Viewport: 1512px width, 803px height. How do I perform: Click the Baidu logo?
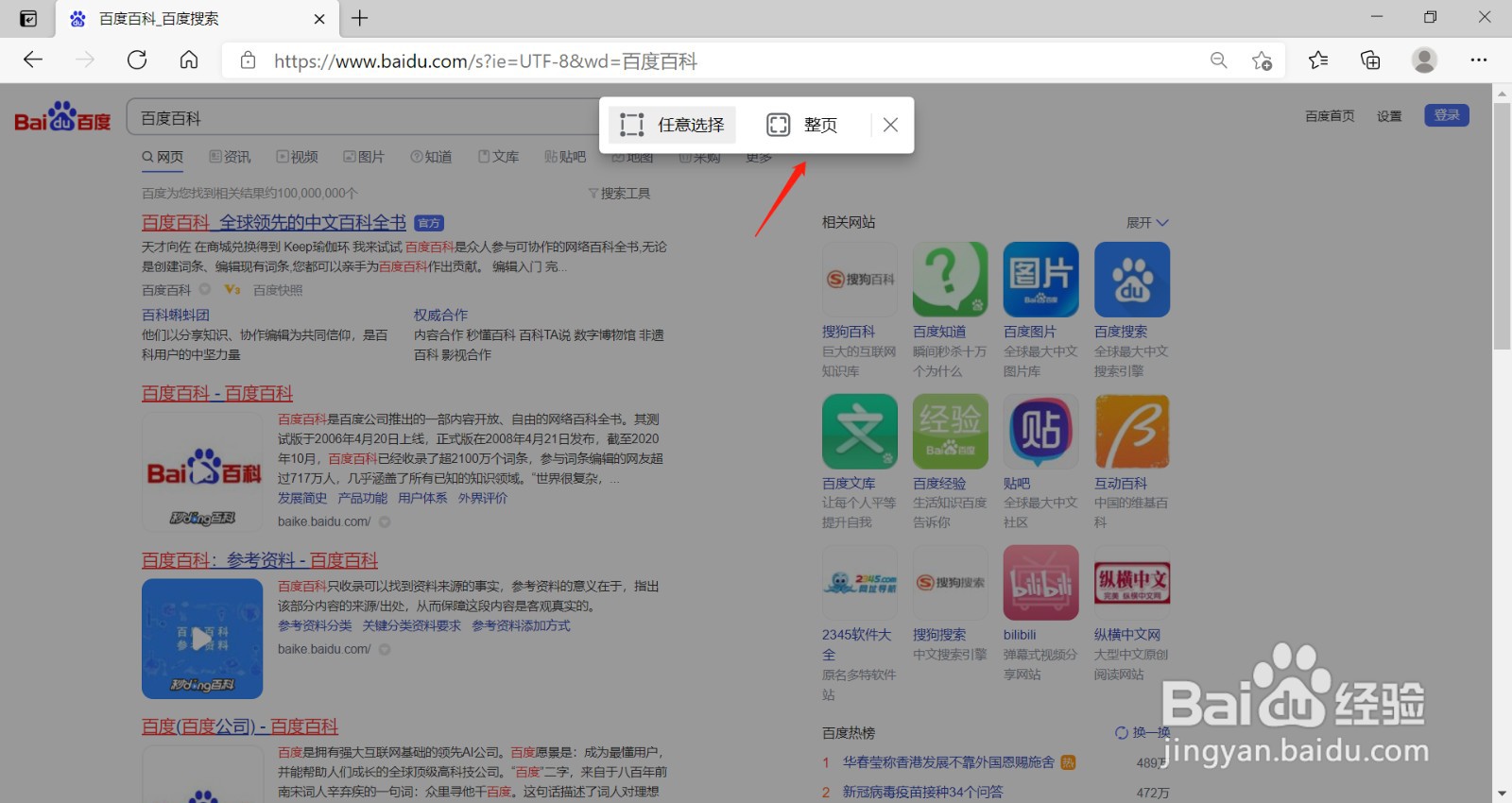pos(62,118)
